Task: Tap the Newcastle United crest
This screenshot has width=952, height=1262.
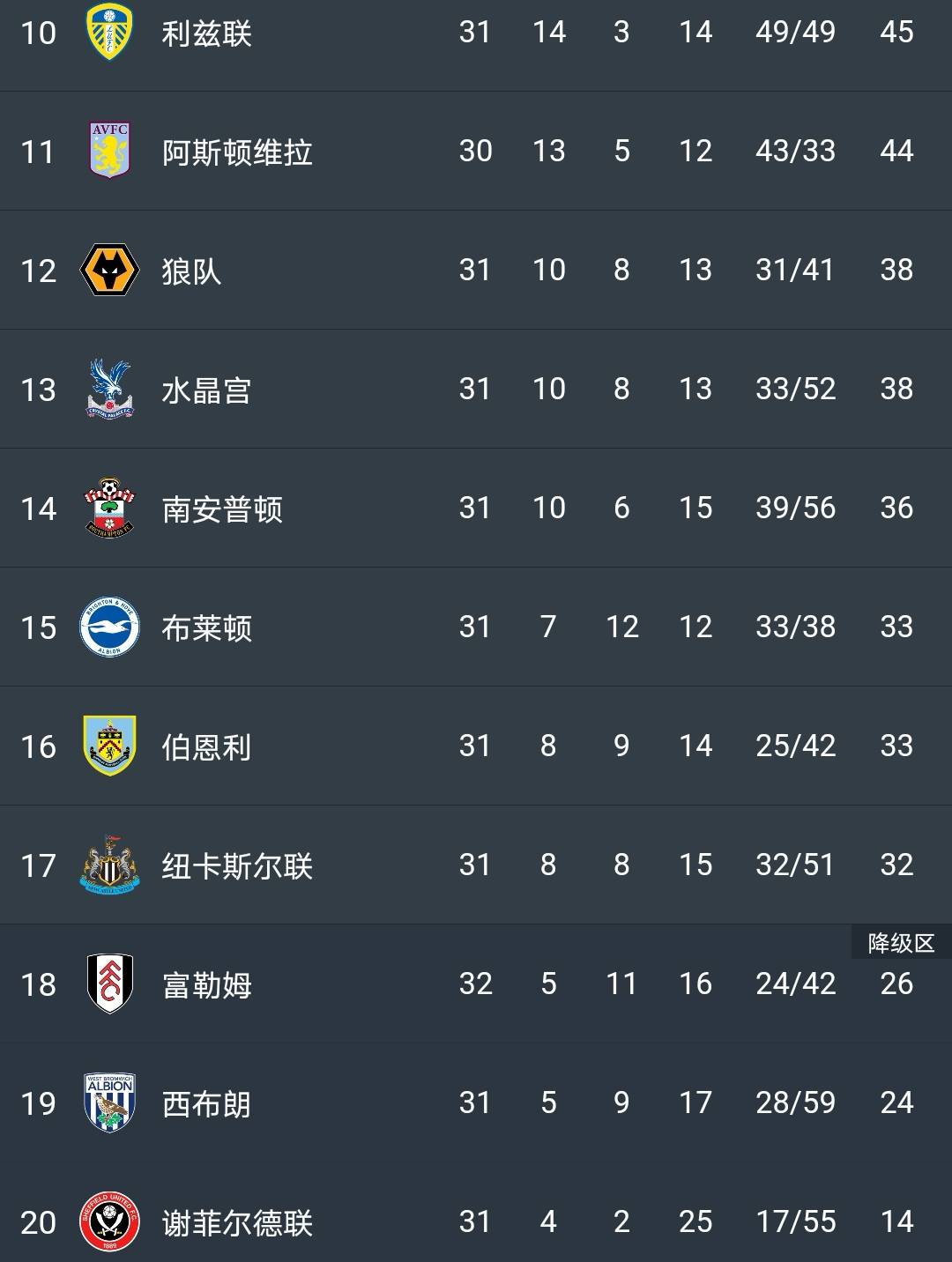Action: 109,865
